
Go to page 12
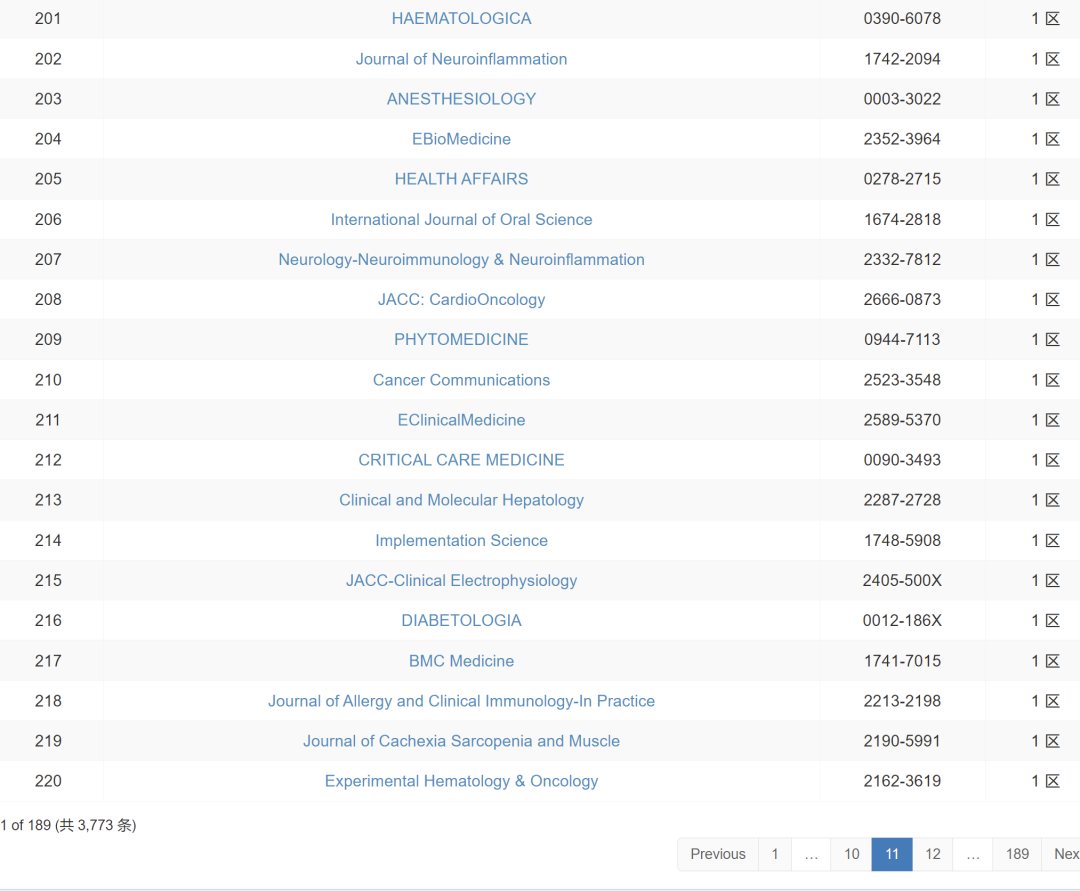[933, 854]
